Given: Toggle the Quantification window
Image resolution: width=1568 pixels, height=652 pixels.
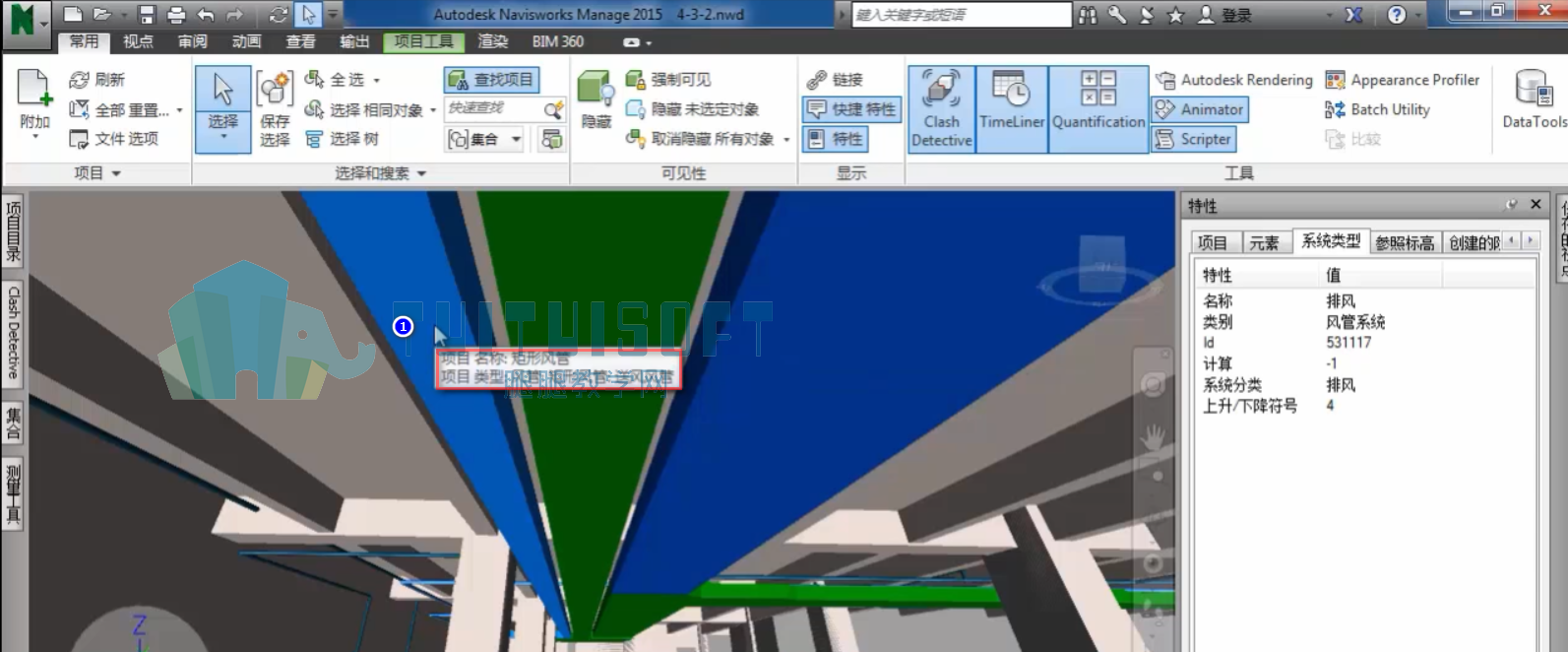Looking at the screenshot, I should pos(1098,108).
